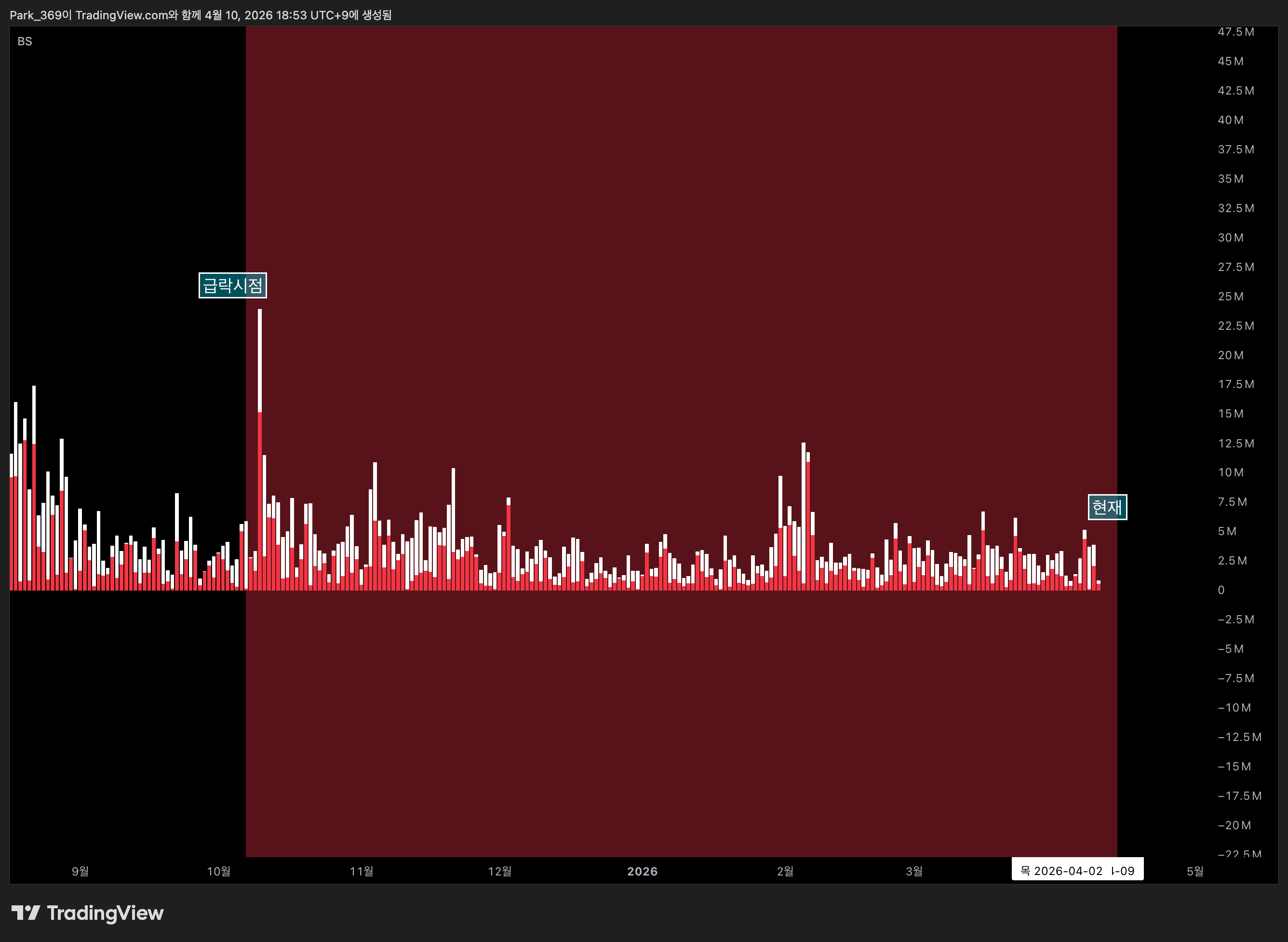Click the 12월 time axis label
Image resolution: width=1288 pixels, height=942 pixels.
500,871
